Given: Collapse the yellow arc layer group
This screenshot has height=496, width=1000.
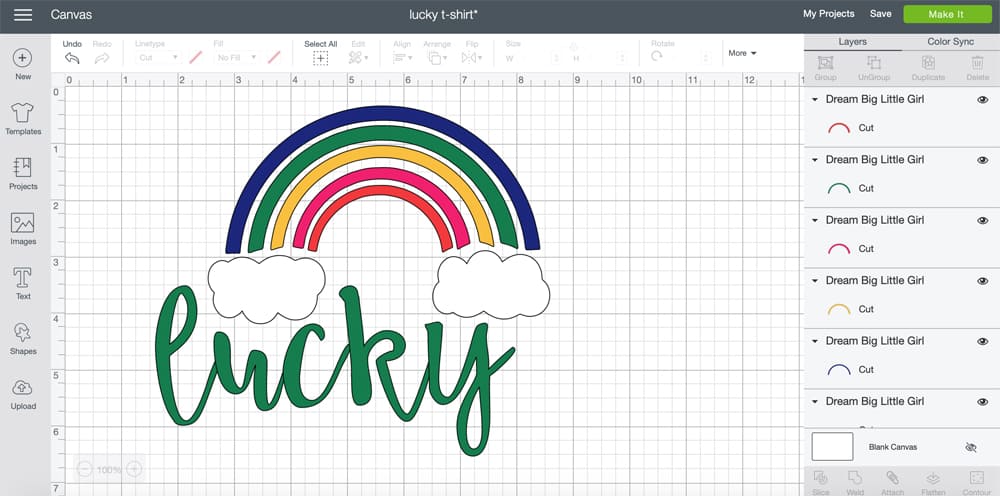Looking at the screenshot, I should 814,281.
